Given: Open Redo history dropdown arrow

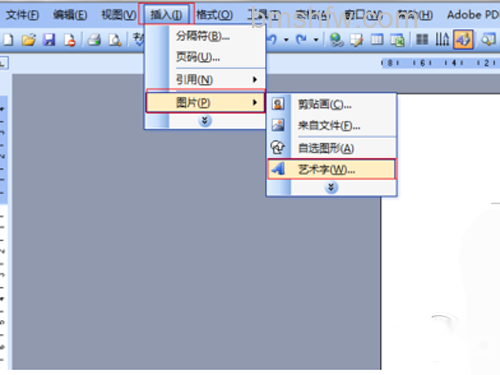Looking at the screenshot, I should point(316,40).
